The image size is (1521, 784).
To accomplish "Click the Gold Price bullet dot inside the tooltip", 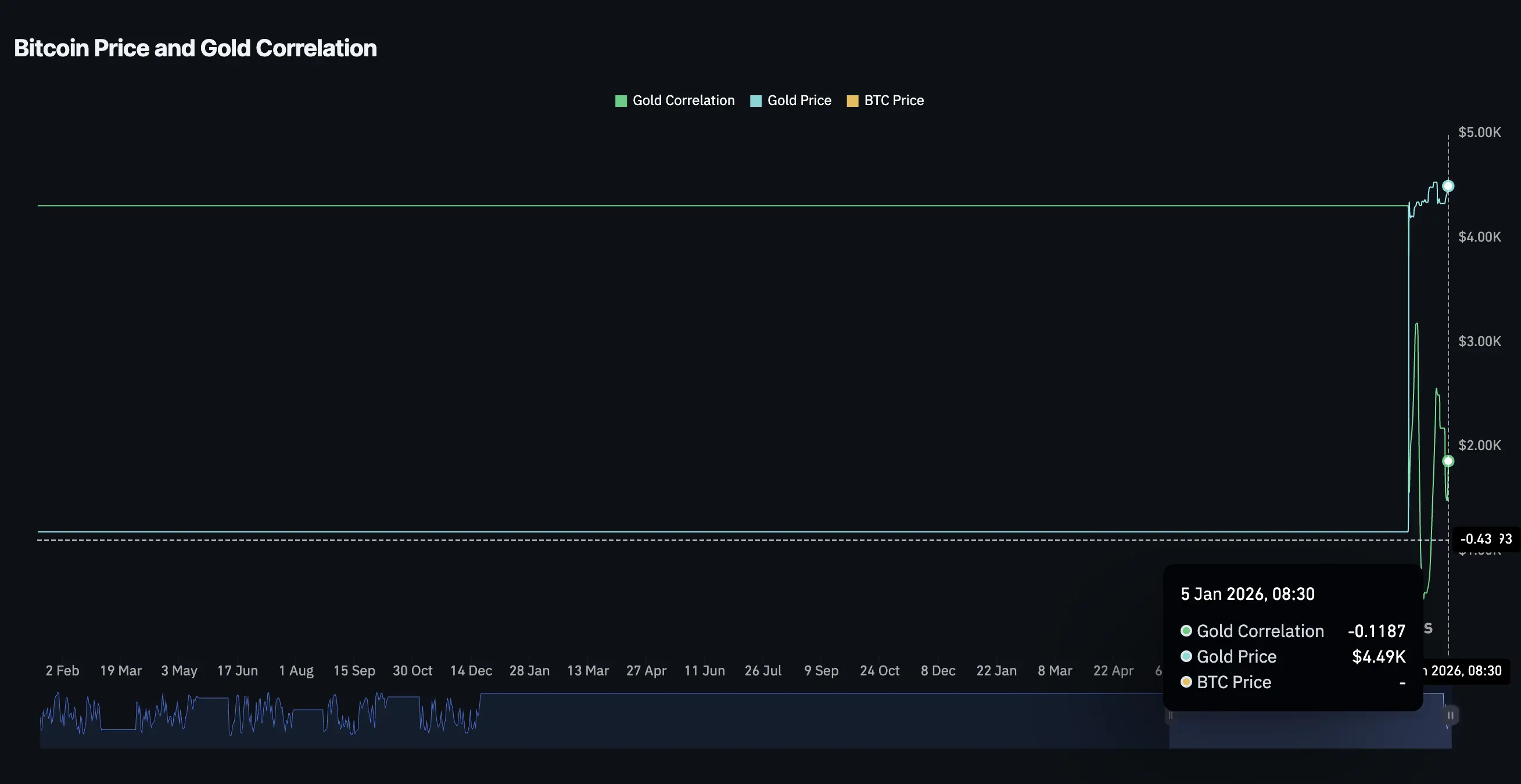I will (x=1186, y=656).
